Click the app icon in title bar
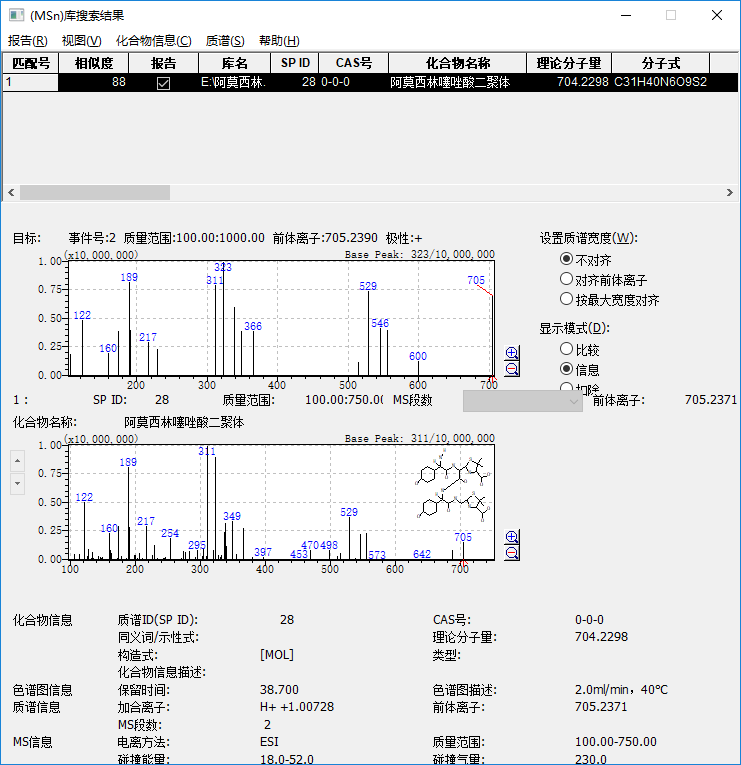The width and height of the screenshot is (741, 765). click(15, 15)
